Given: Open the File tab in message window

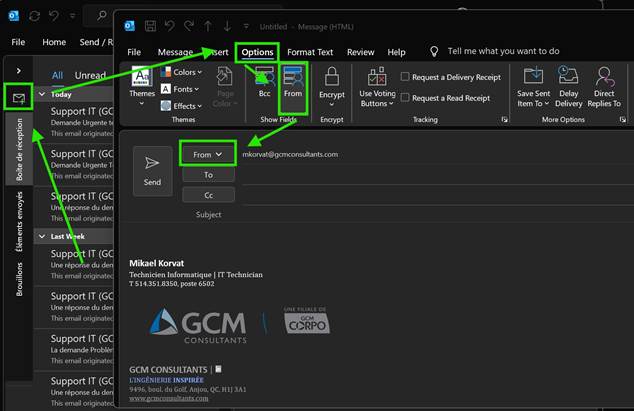Looking at the screenshot, I should click(x=134, y=52).
